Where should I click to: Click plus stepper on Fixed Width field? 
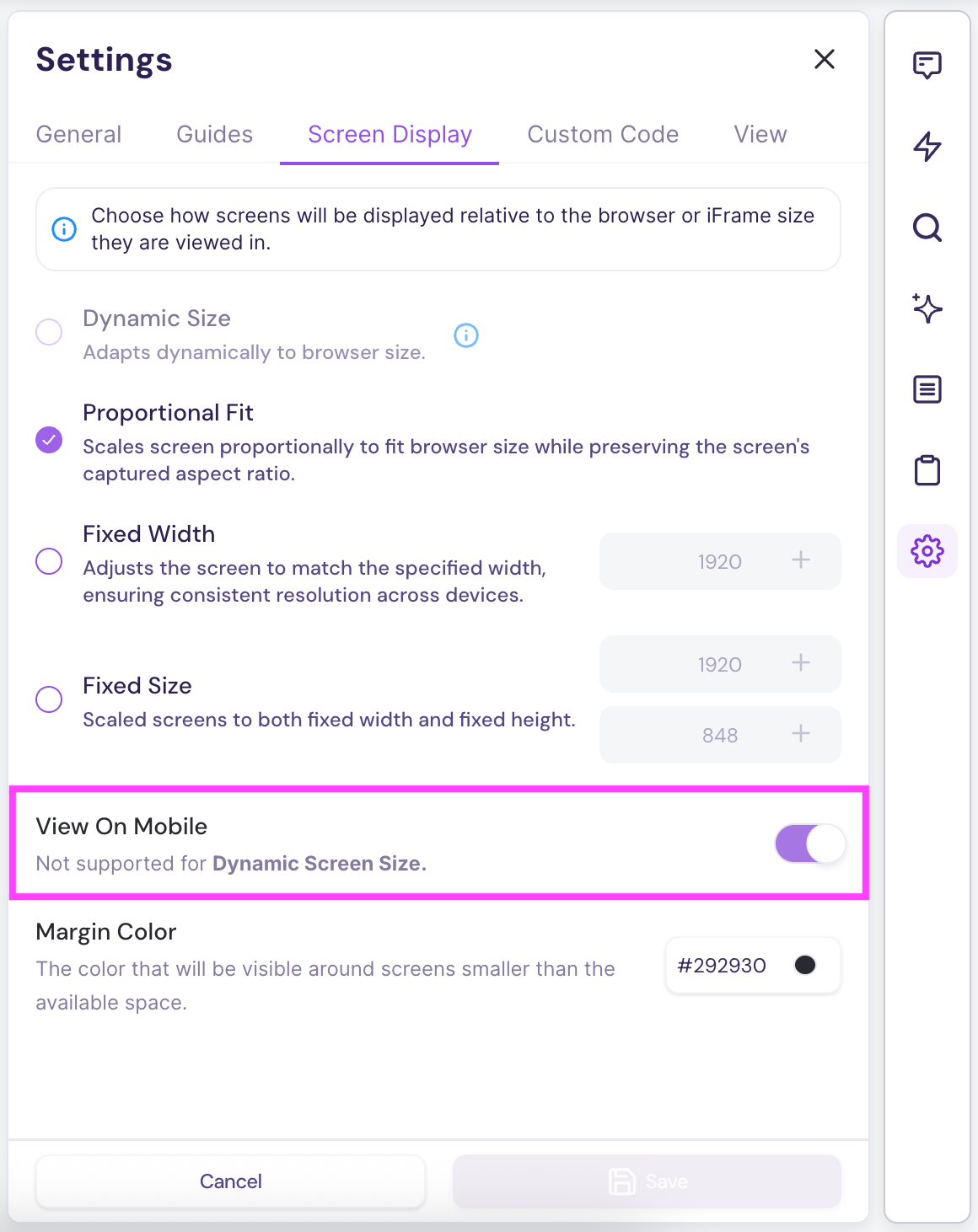[x=801, y=560]
